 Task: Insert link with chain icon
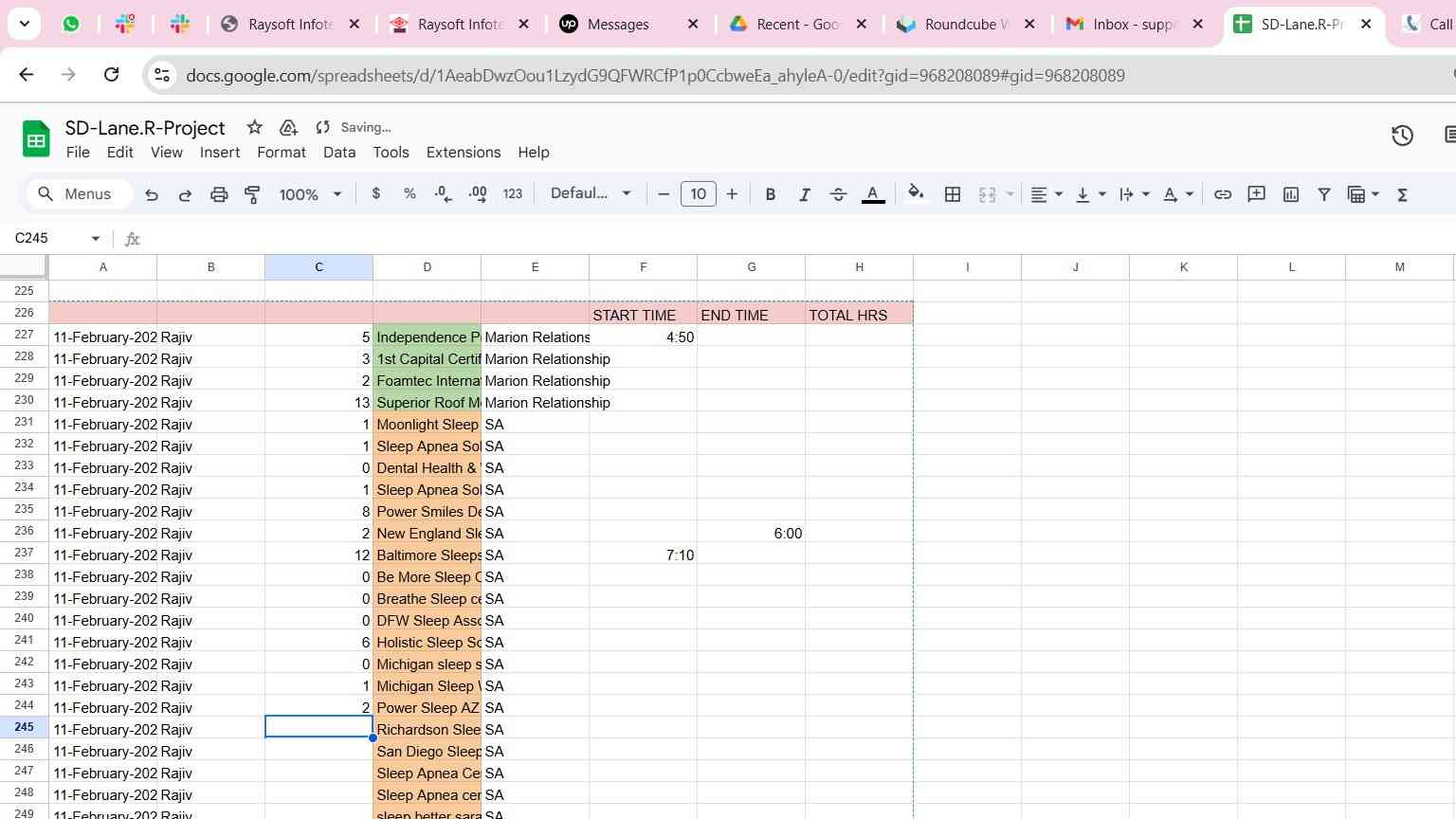(x=1223, y=194)
